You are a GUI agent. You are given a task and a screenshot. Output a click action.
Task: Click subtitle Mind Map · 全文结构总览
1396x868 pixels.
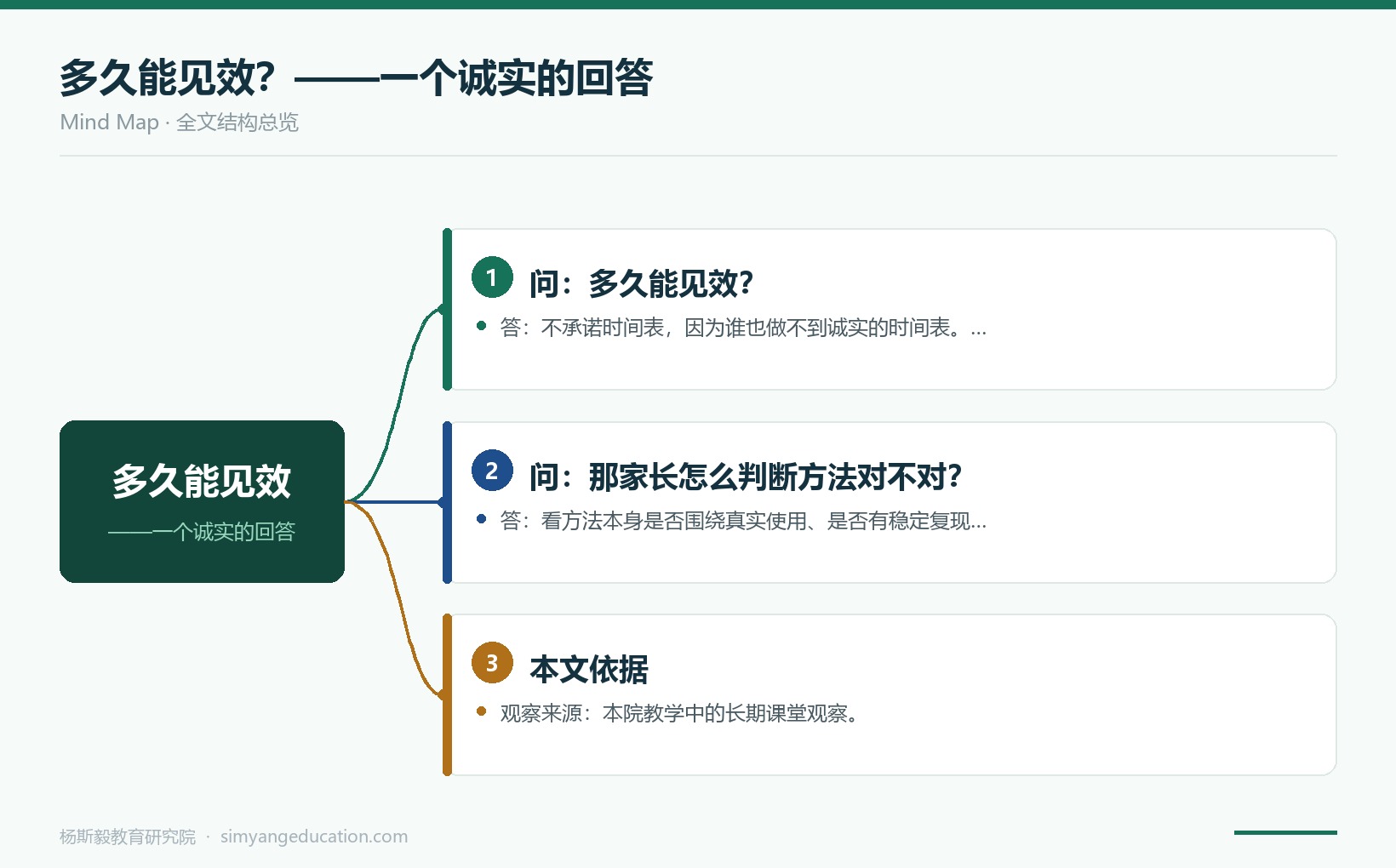click(x=179, y=123)
